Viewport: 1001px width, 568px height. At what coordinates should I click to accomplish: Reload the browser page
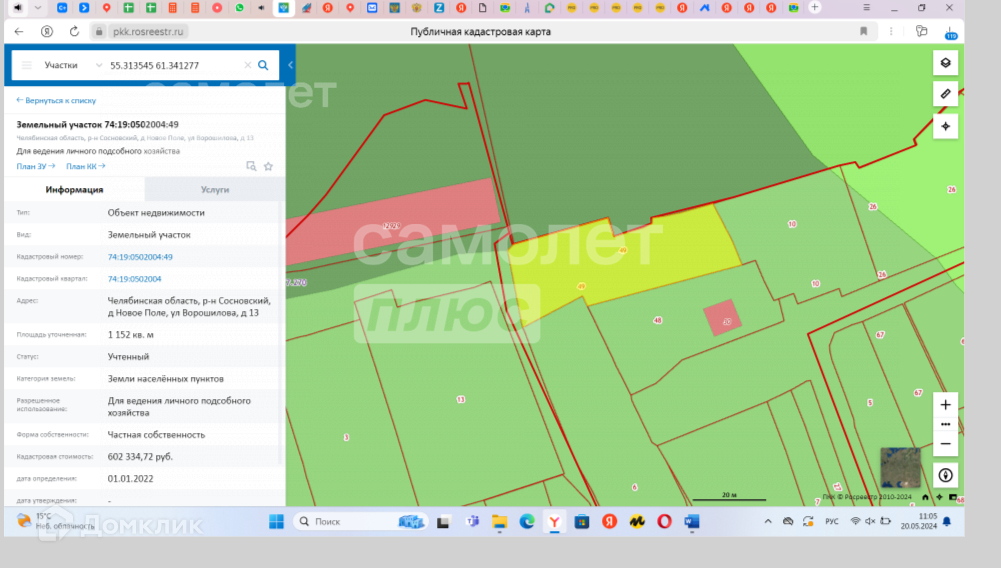pyautogui.click(x=74, y=31)
